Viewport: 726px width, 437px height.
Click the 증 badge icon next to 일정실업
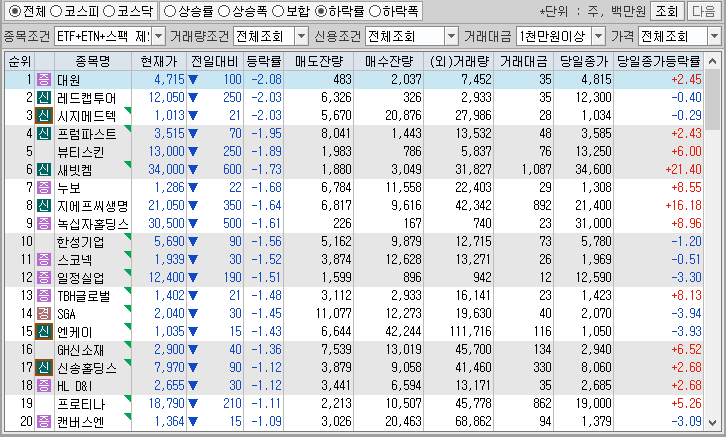[44, 278]
